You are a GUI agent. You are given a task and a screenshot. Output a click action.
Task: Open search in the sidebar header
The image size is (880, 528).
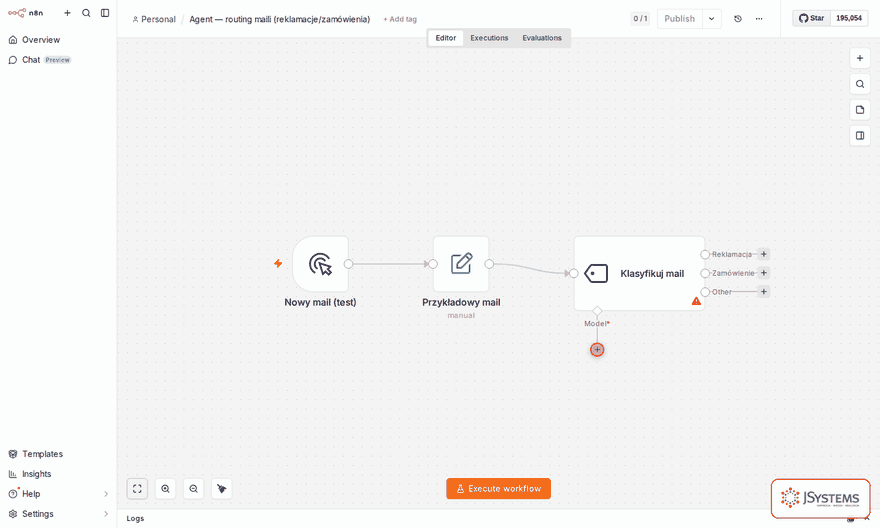tap(86, 13)
